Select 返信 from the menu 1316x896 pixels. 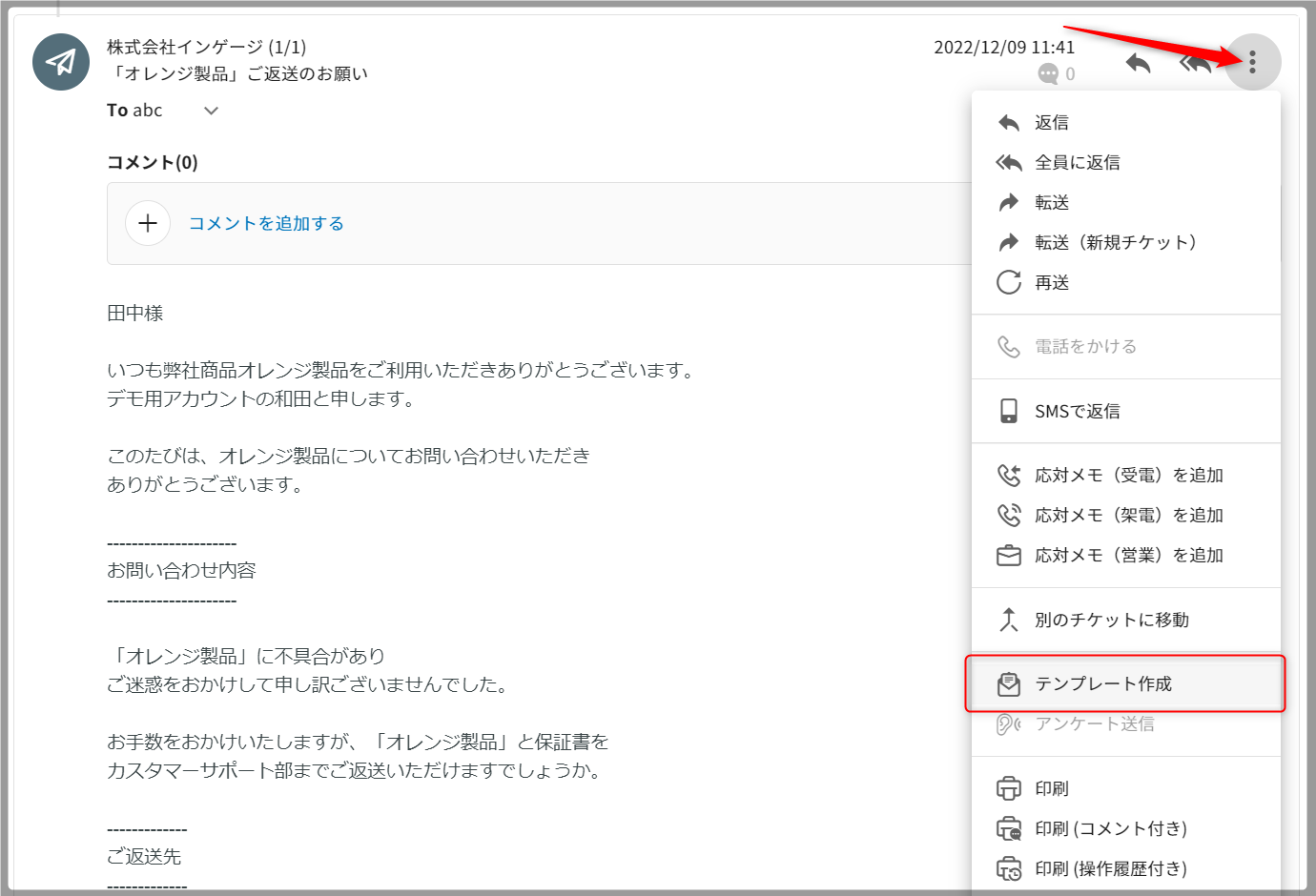[x=1052, y=123]
